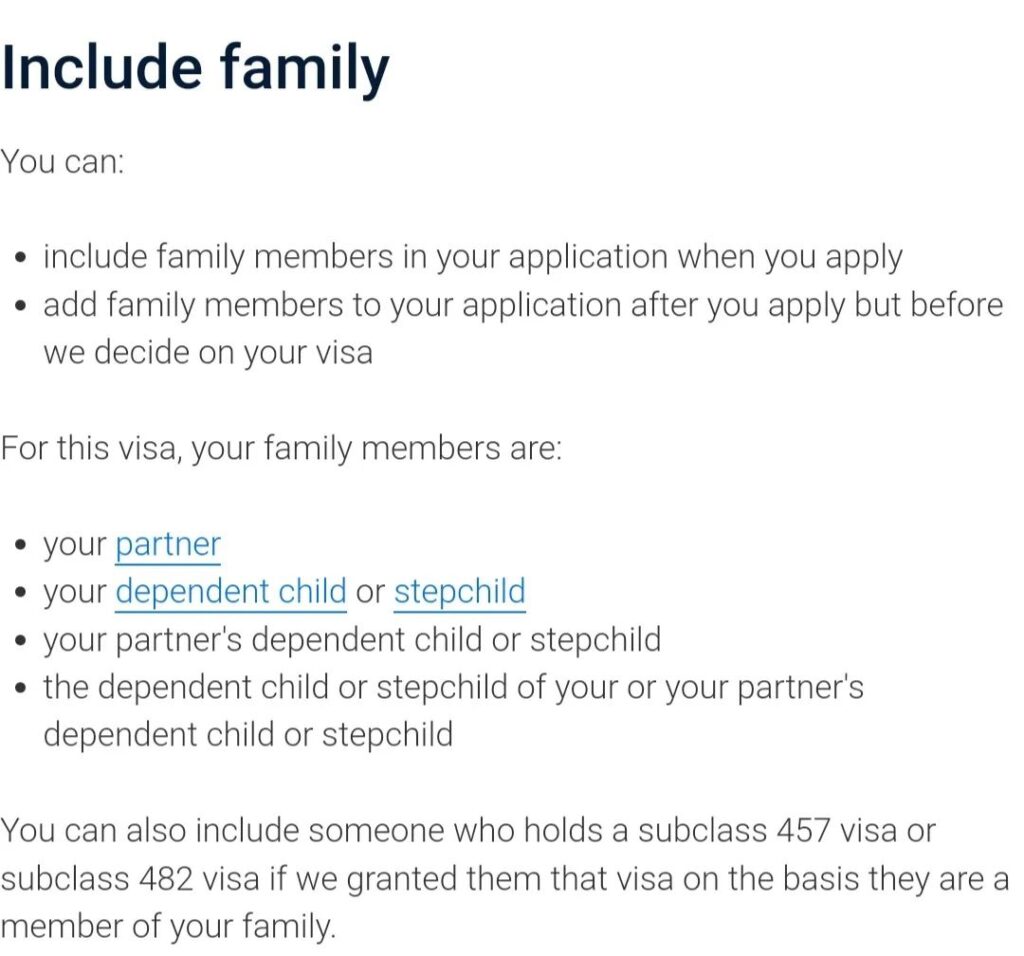Click bullet dot before "add family members"
Viewport: 1024px width, 956px height.
coord(22,306)
